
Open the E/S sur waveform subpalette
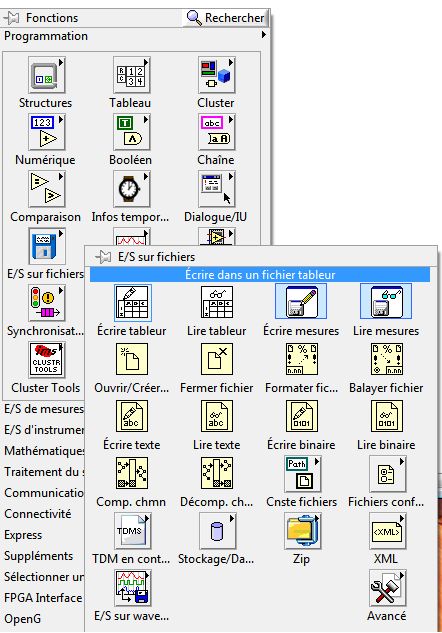coord(132,588)
